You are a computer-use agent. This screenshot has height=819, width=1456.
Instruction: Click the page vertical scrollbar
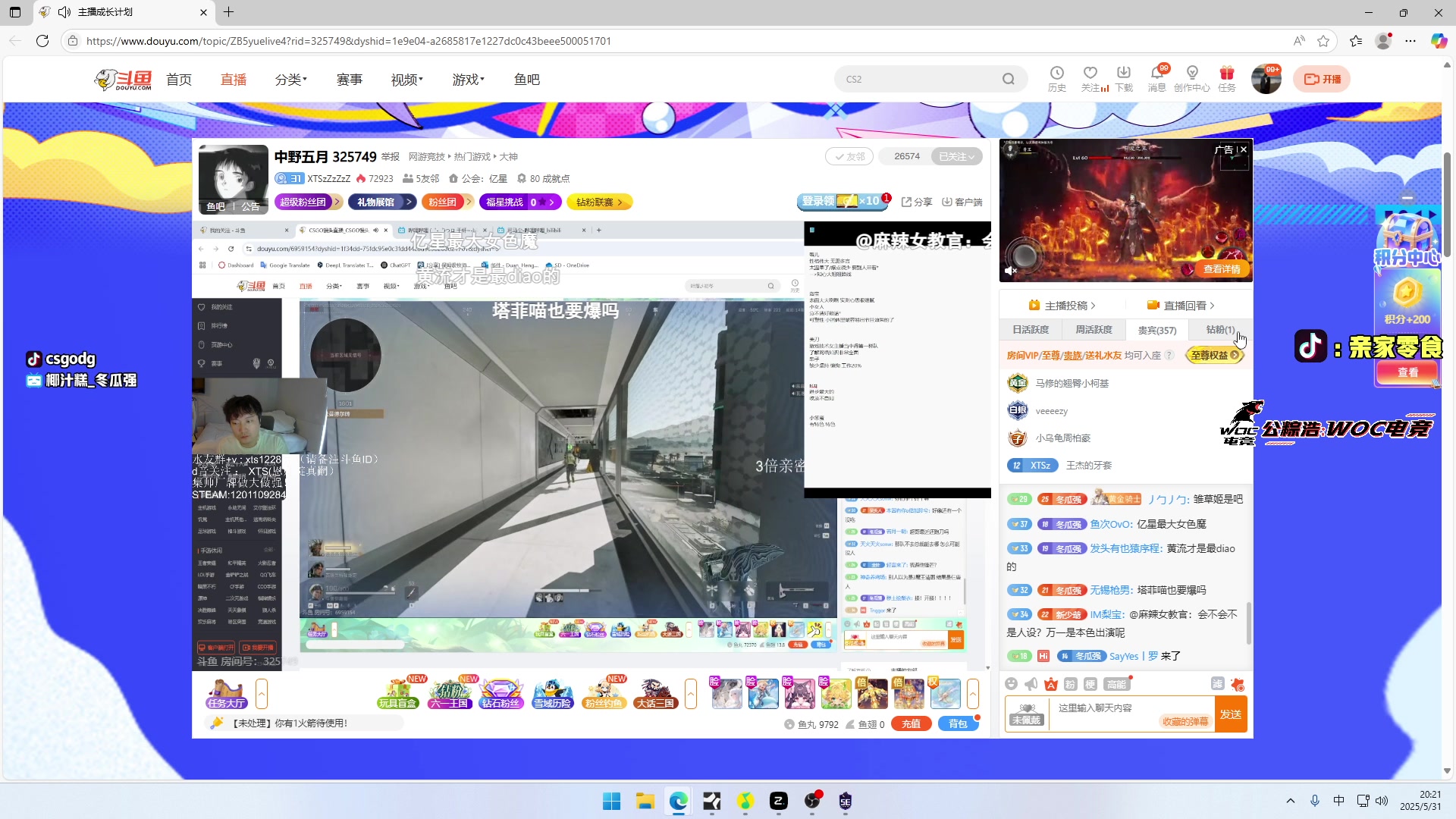(x=1448, y=205)
